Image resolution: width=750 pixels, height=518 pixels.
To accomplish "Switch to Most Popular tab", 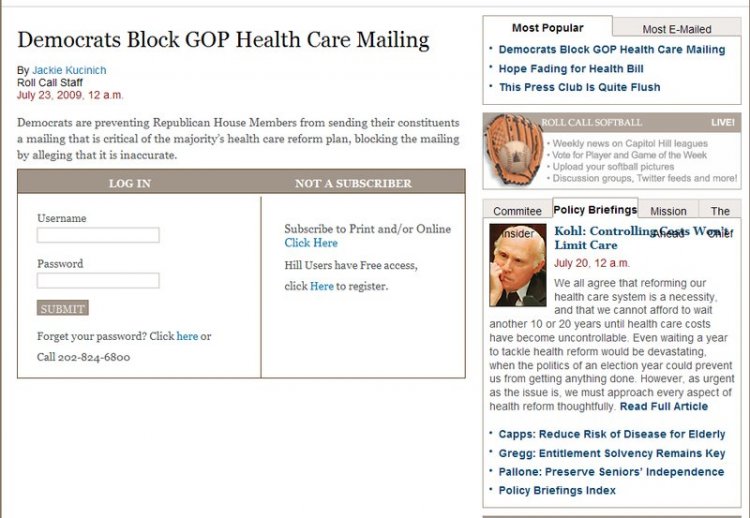I will (547, 28).
